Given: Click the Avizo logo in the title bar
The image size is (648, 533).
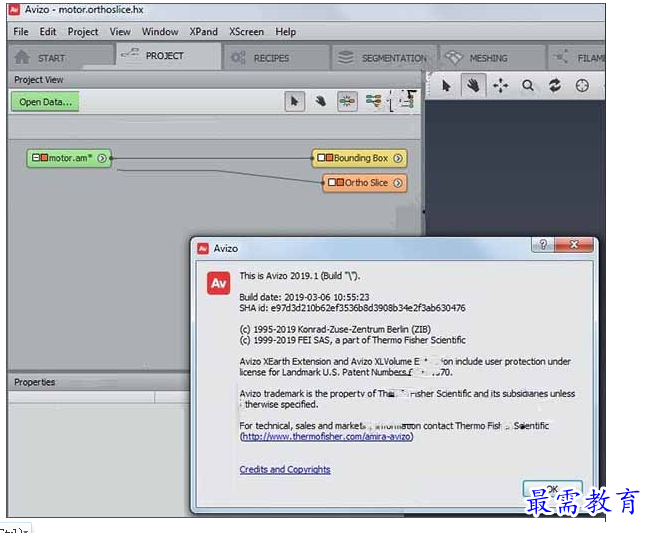Looking at the screenshot, I should pos(14,10).
